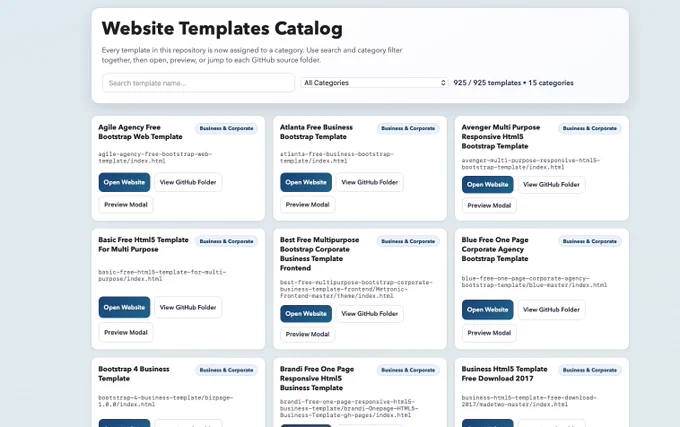
Task: View GitHub Folder for Best Free Multipurpose template
Action: (x=369, y=314)
